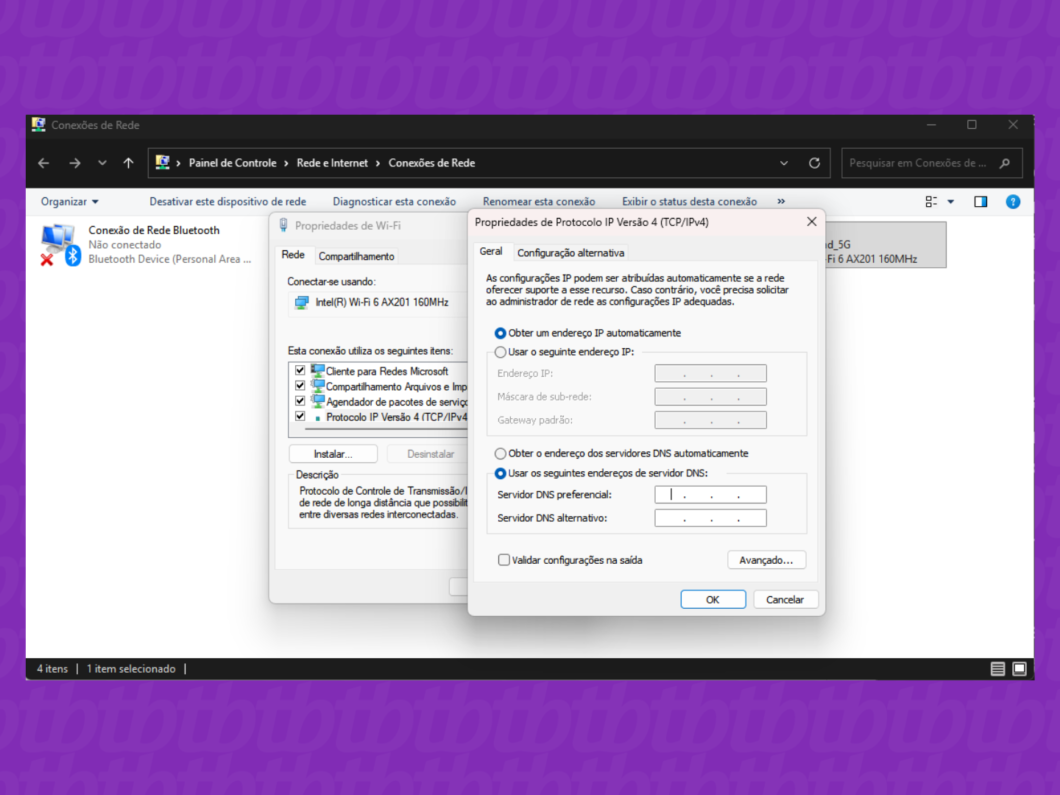Open the help question mark icon
The width and height of the screenshot is (1060, 795).
1013,201
